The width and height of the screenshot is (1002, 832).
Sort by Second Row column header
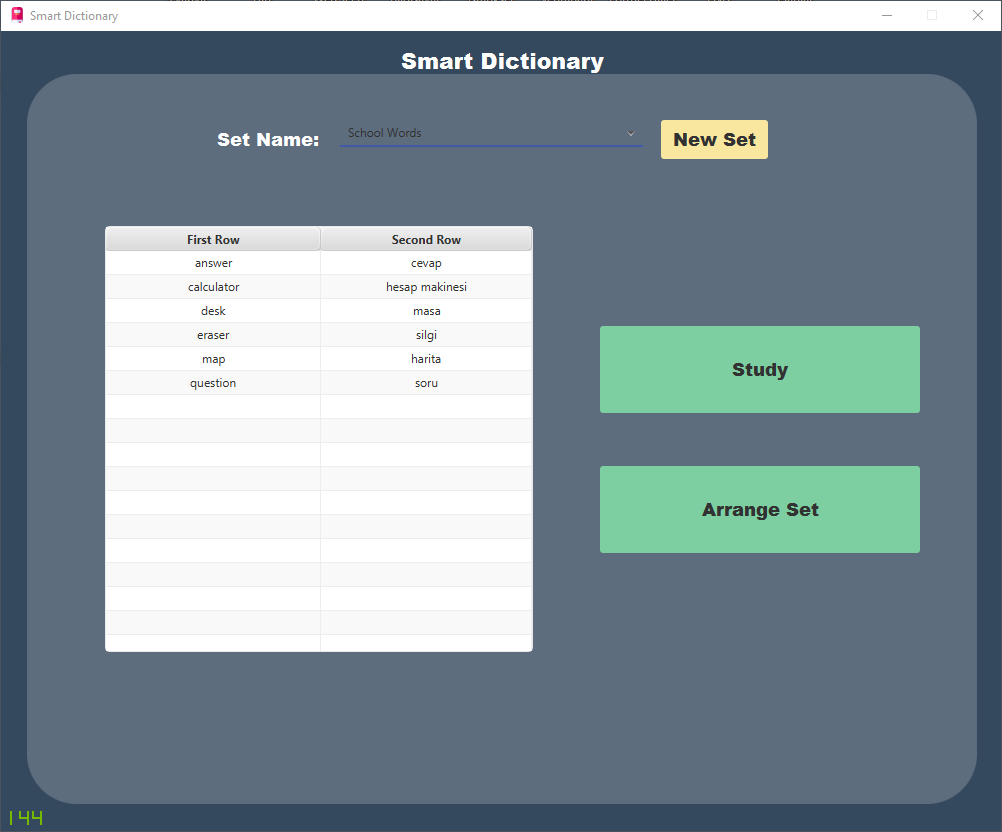click(426, 240)
